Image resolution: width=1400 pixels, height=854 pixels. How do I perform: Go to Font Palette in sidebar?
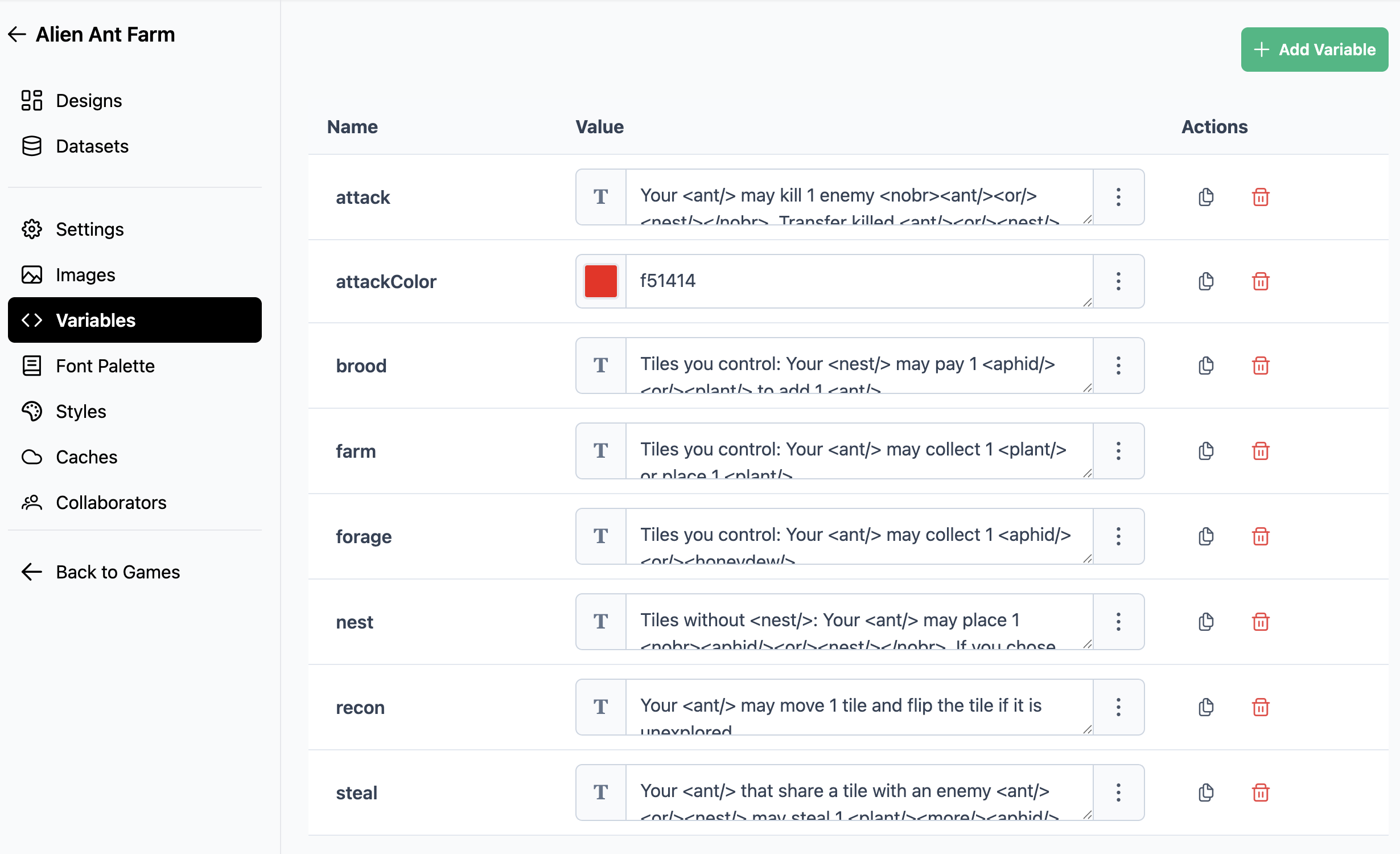(x=105, y=366)
